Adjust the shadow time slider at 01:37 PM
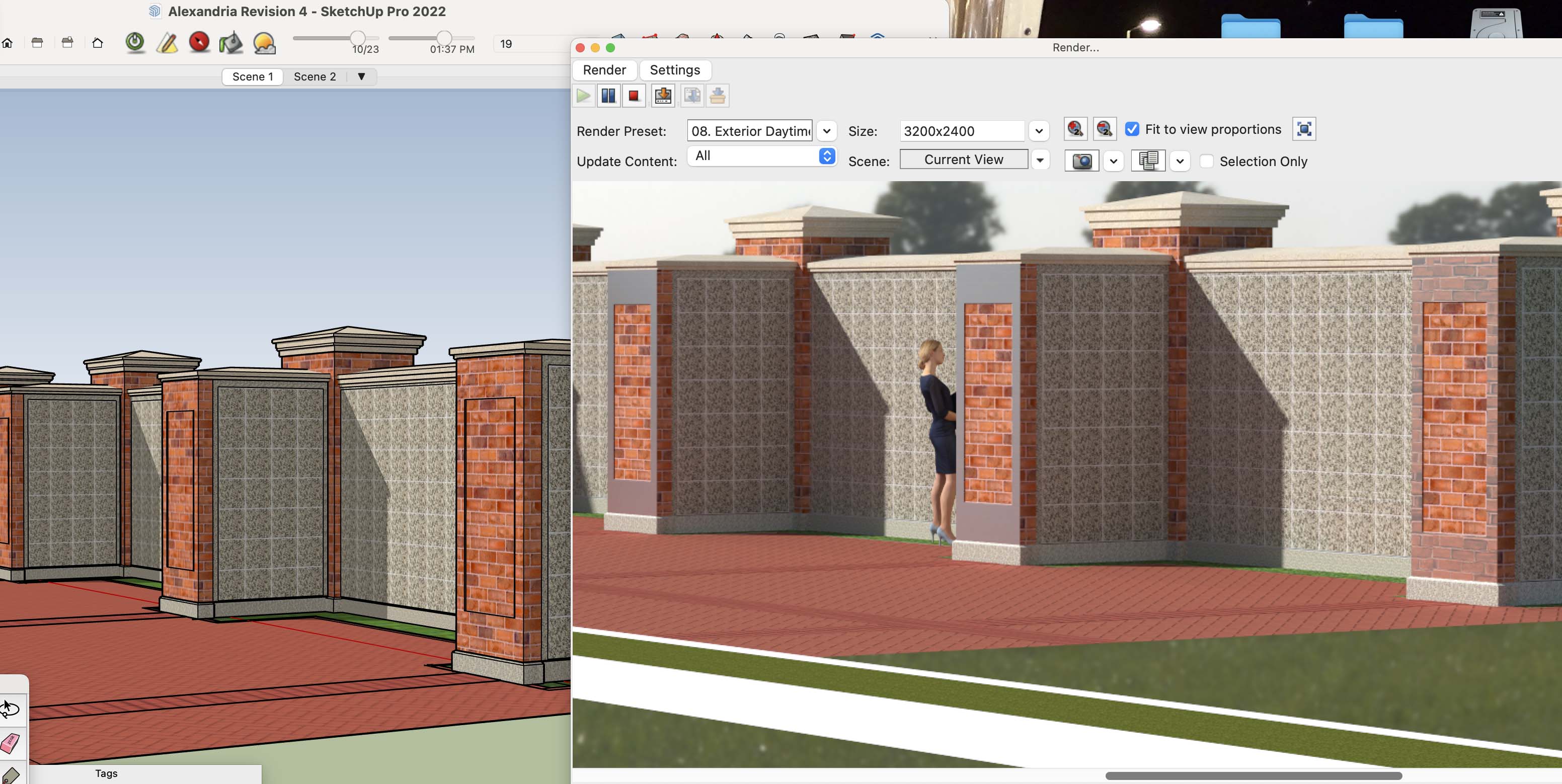Screen dimensions: 1562x784 [x=444, y=38]
